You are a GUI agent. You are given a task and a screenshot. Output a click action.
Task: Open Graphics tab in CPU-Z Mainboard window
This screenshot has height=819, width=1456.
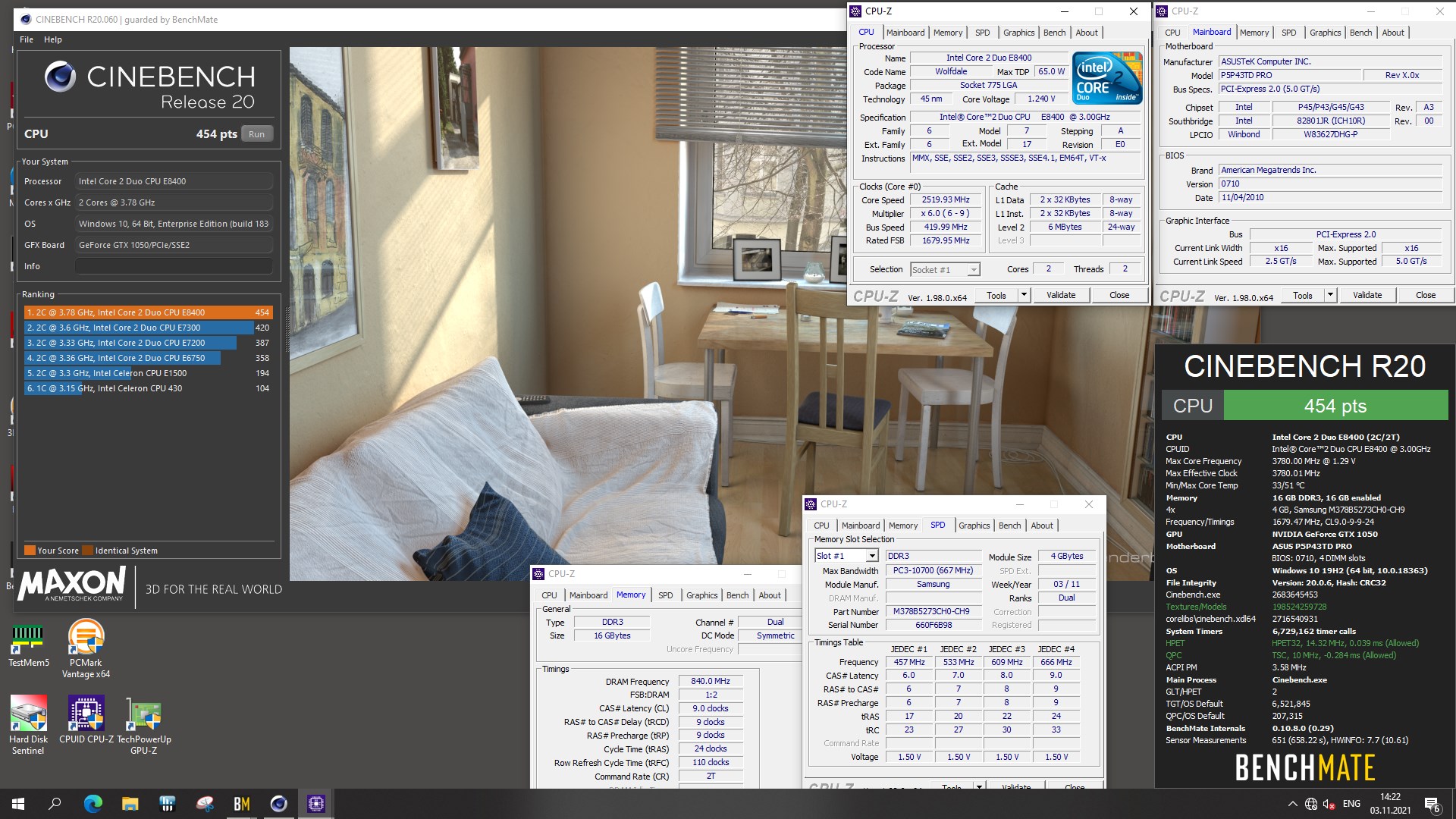[1325, 33]
